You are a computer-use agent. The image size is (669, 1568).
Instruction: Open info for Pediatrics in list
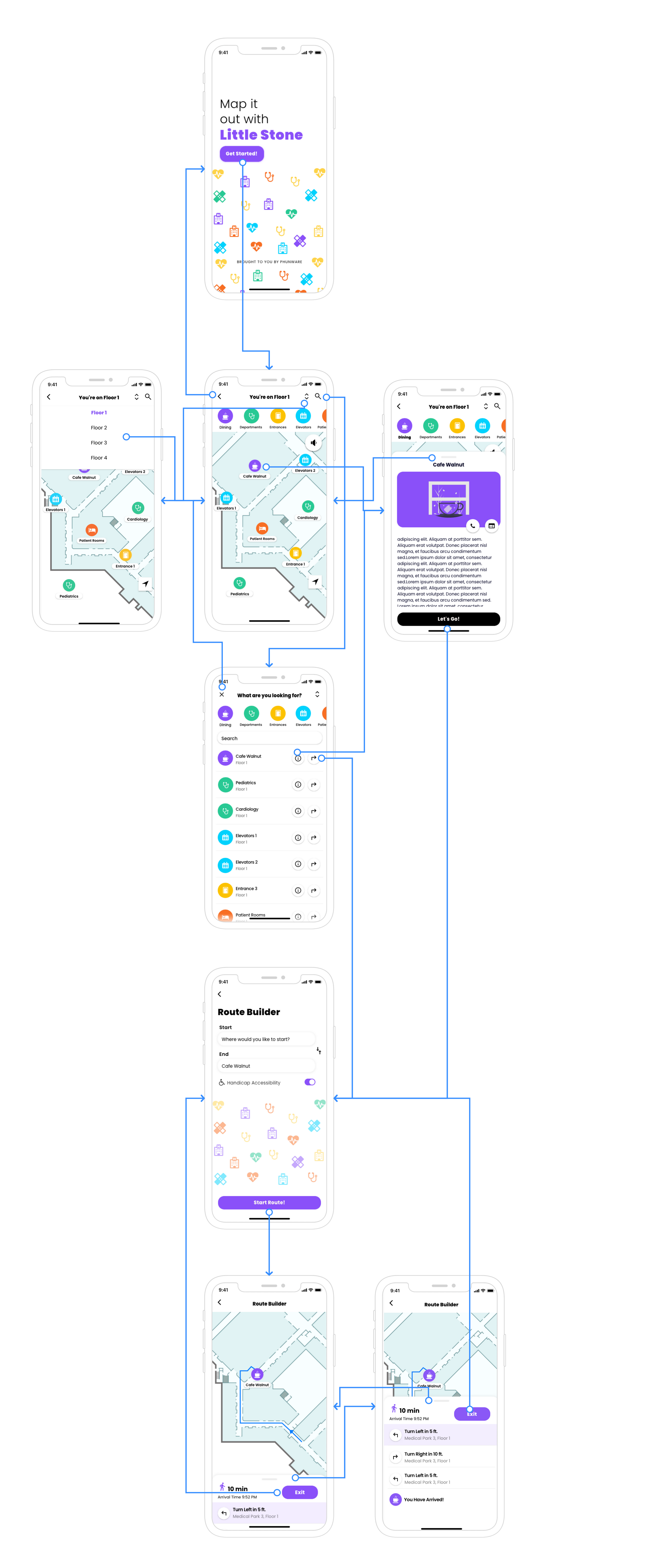[298, 785]
